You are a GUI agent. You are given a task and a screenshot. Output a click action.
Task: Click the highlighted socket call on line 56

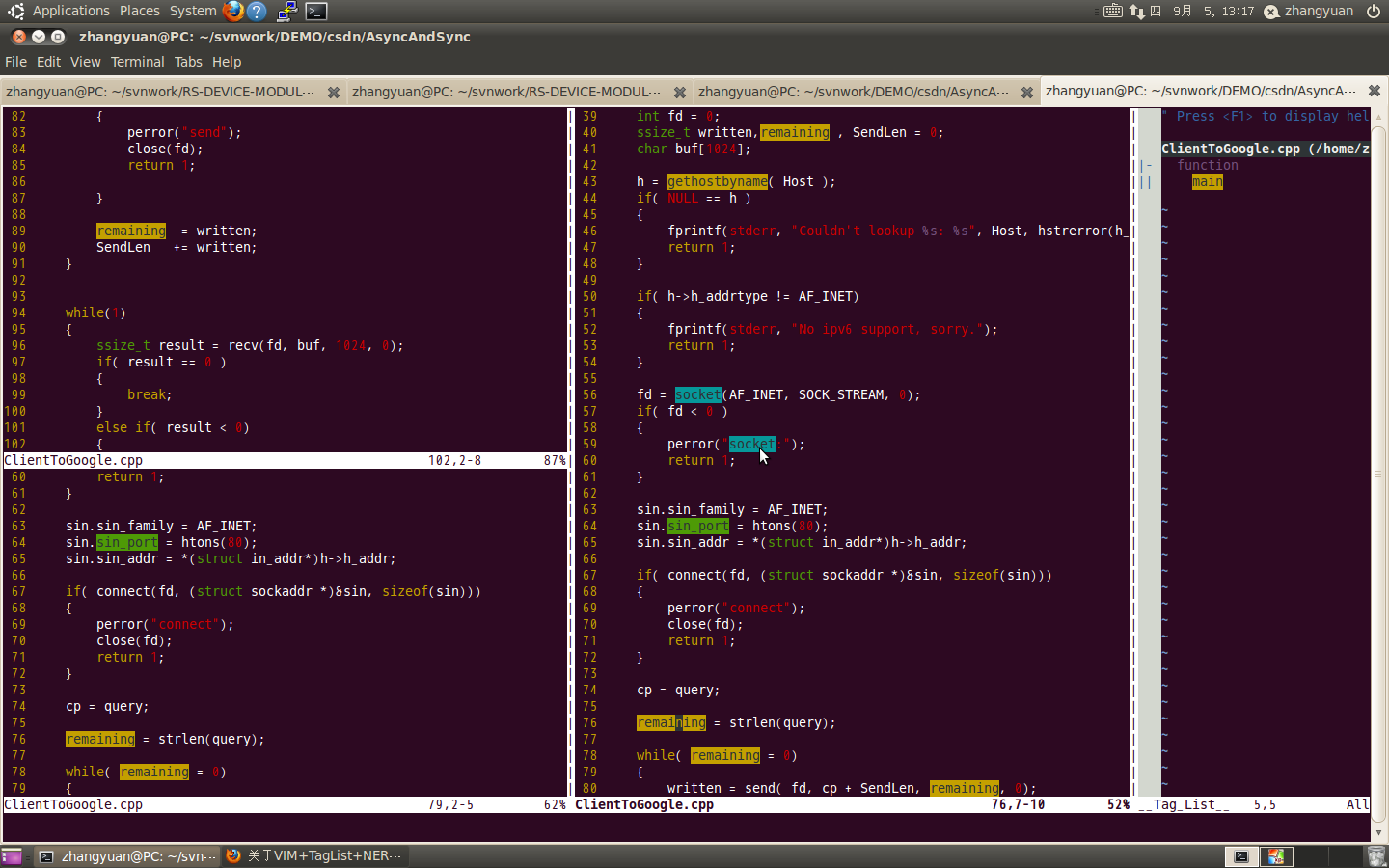(x=698, y=395)
